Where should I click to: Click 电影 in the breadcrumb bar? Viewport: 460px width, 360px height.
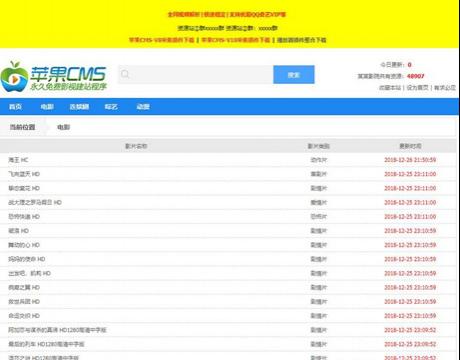coord(63,127)
